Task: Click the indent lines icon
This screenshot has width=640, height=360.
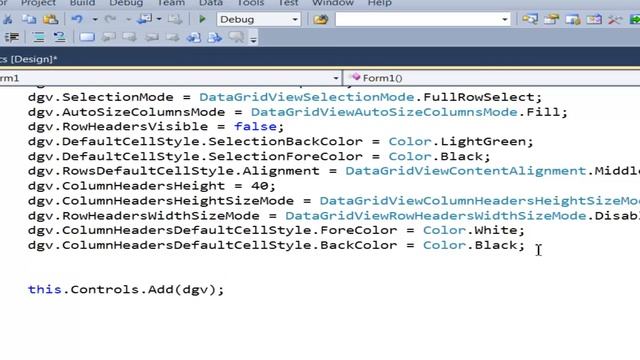Action: pos(12,38)
